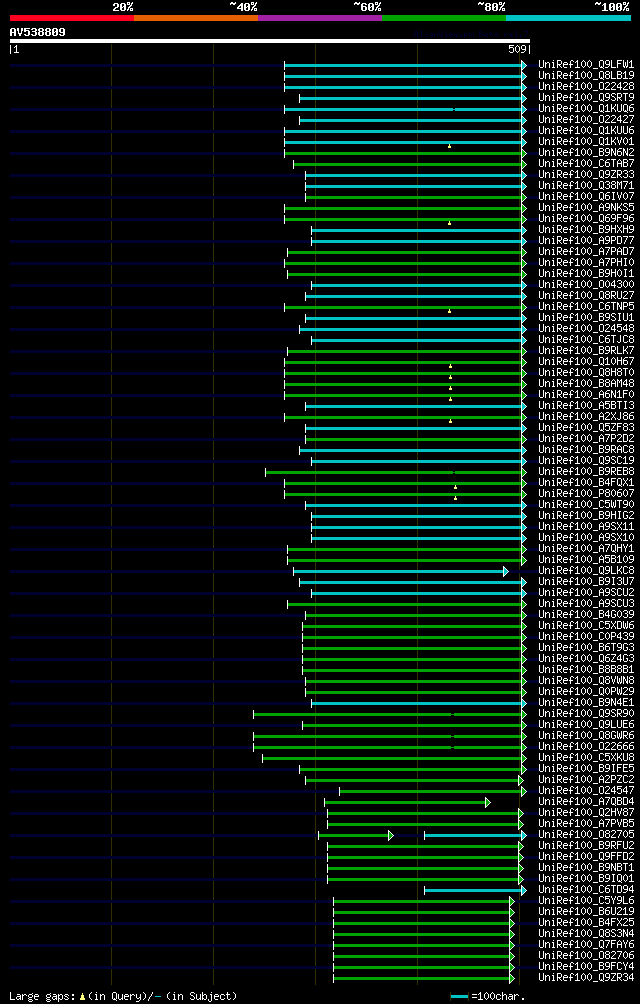This screenshot has width=640, height=1004.
Task: Click the UniRef100_Q69F96 label
Action: [586, 218]
